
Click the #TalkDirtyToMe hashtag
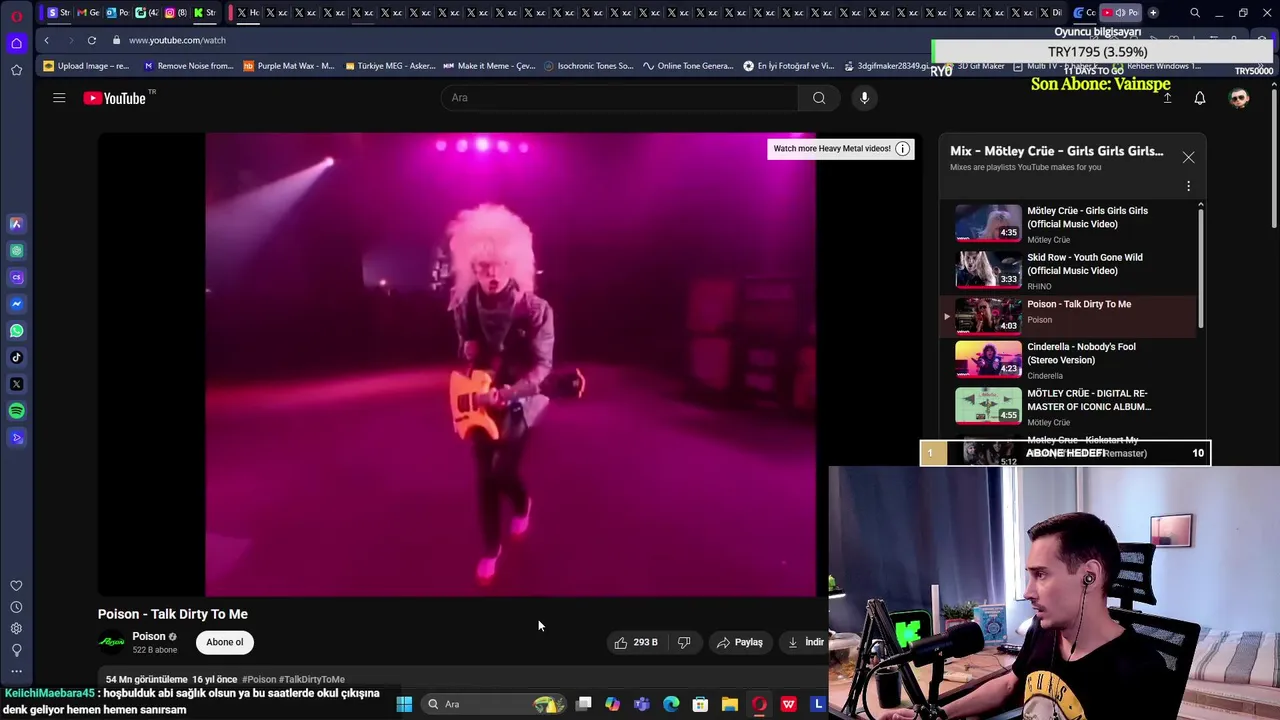point(312,679)
